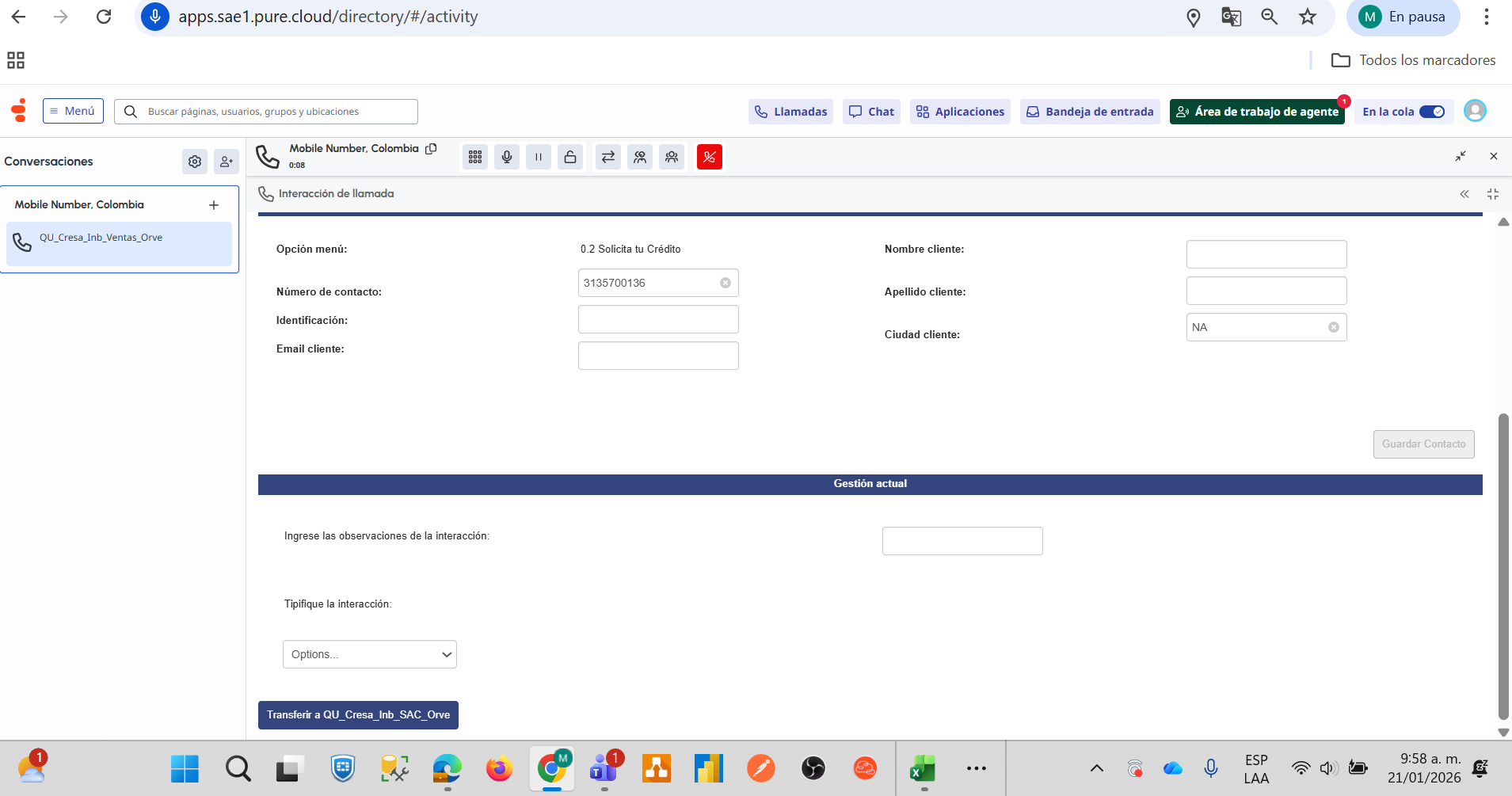Click the scroll-down arrow of the script
This screenshot has width=1512, height=796.
tap(1503, 733)
